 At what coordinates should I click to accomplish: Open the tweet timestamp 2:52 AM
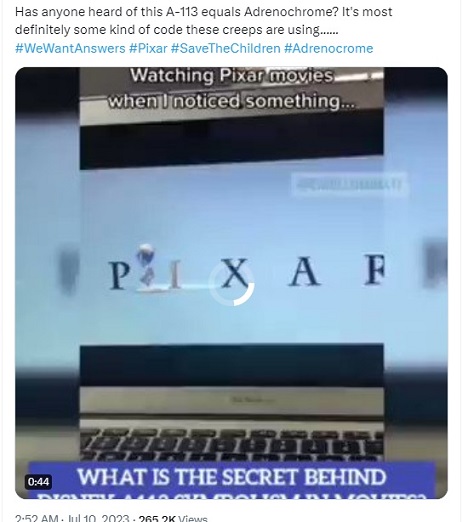coord(35,519)
